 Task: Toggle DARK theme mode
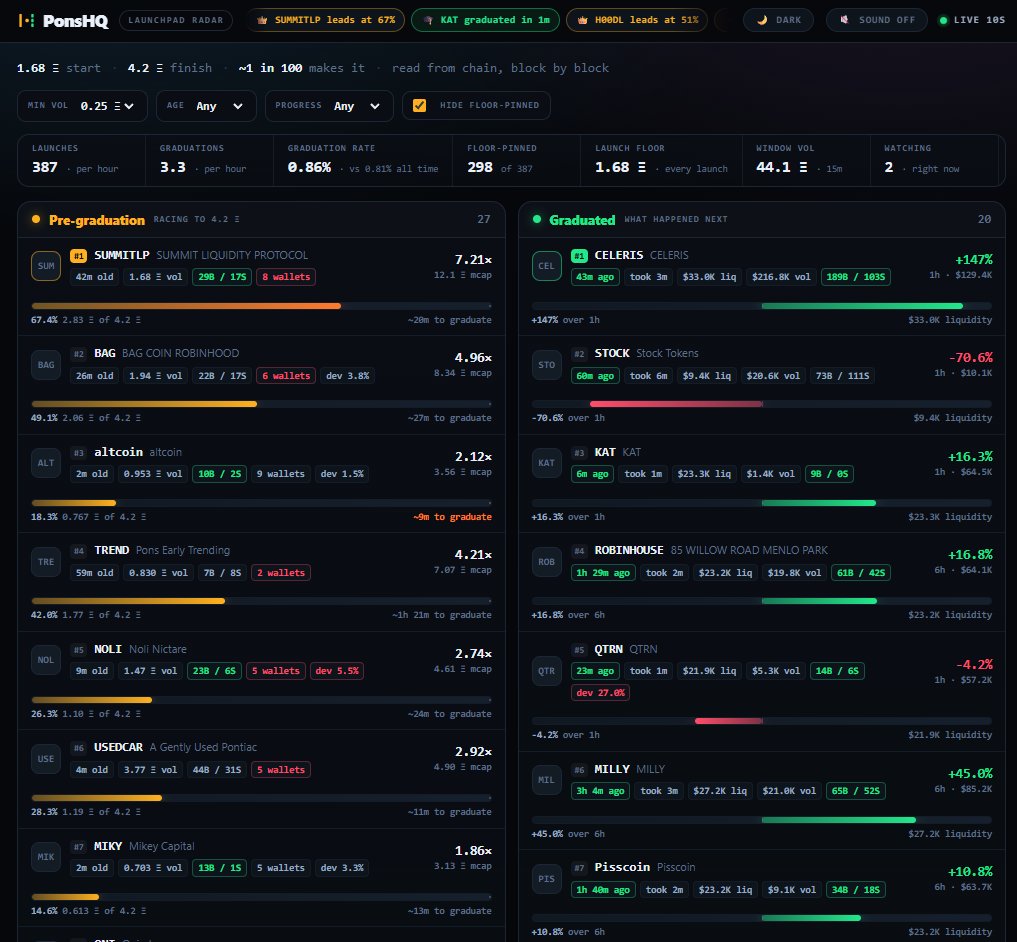(780, 20)
